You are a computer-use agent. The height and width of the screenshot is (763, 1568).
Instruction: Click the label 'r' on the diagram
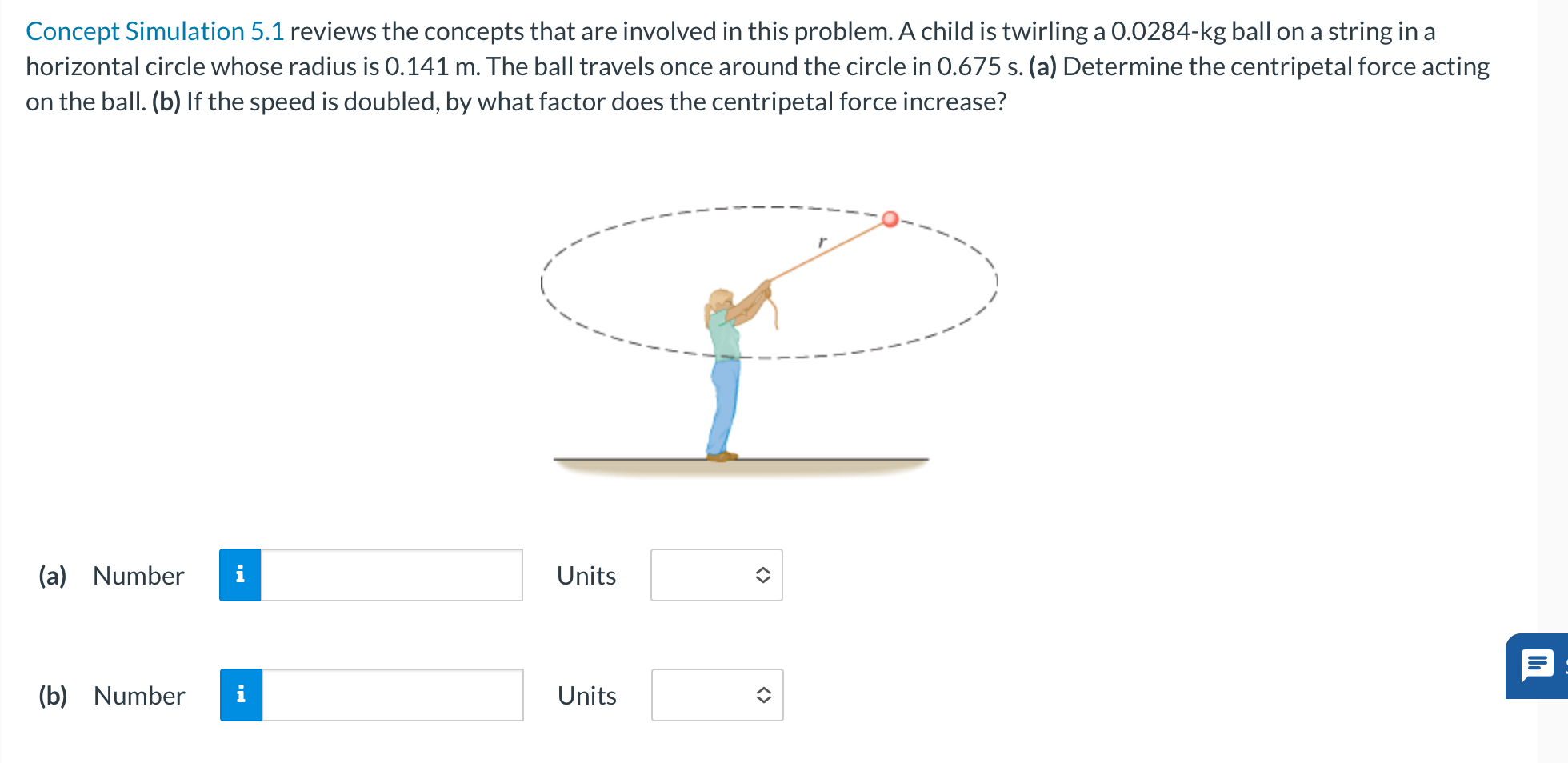coord(821,240)
